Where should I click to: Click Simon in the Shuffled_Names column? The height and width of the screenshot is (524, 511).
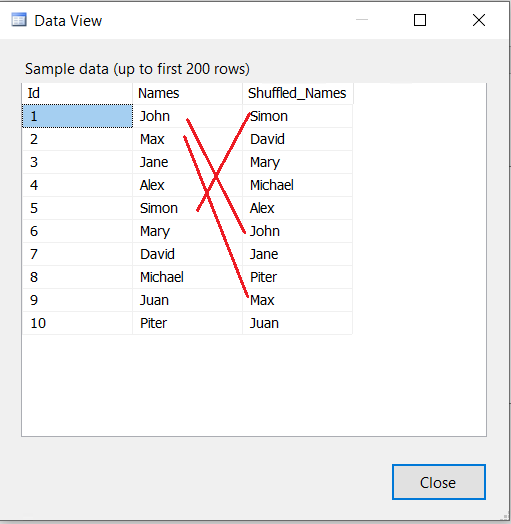(297, 116)
